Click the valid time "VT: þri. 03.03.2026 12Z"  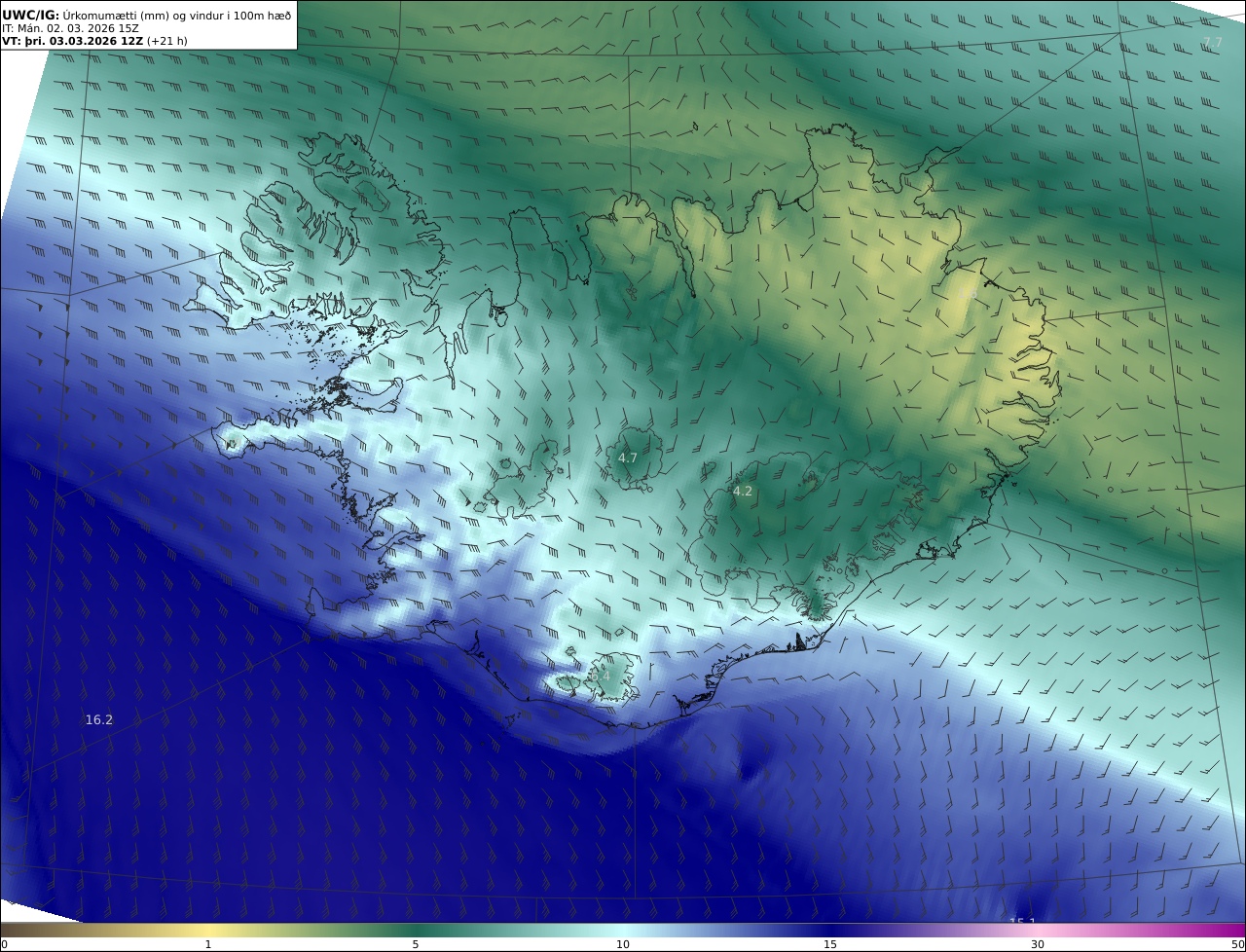click(x=72, y=41)
